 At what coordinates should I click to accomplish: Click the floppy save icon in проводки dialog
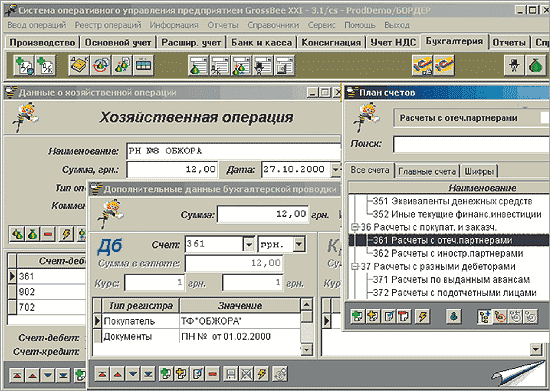click(230, 374)
